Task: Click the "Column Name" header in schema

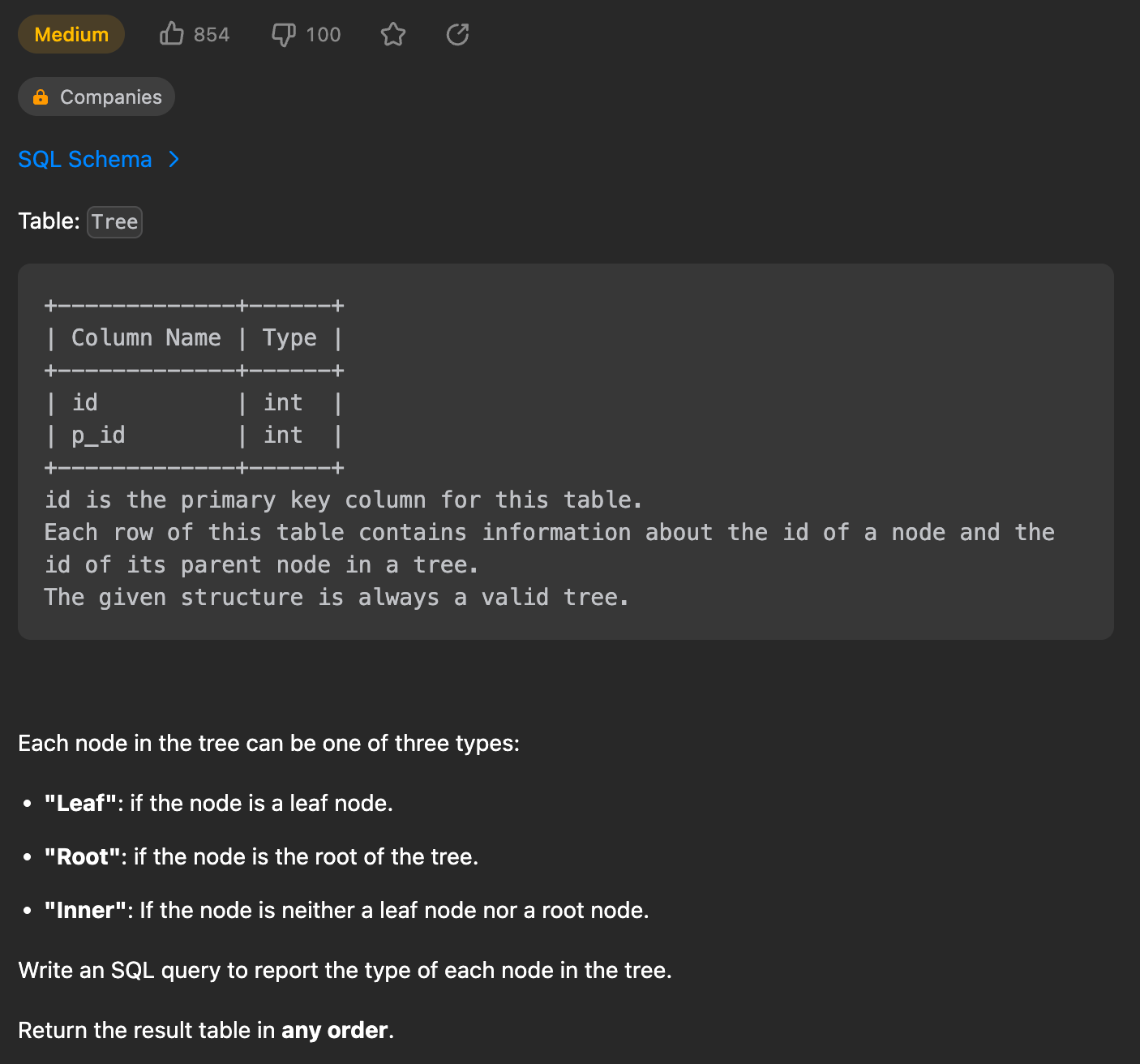Action: coord(146,337)
